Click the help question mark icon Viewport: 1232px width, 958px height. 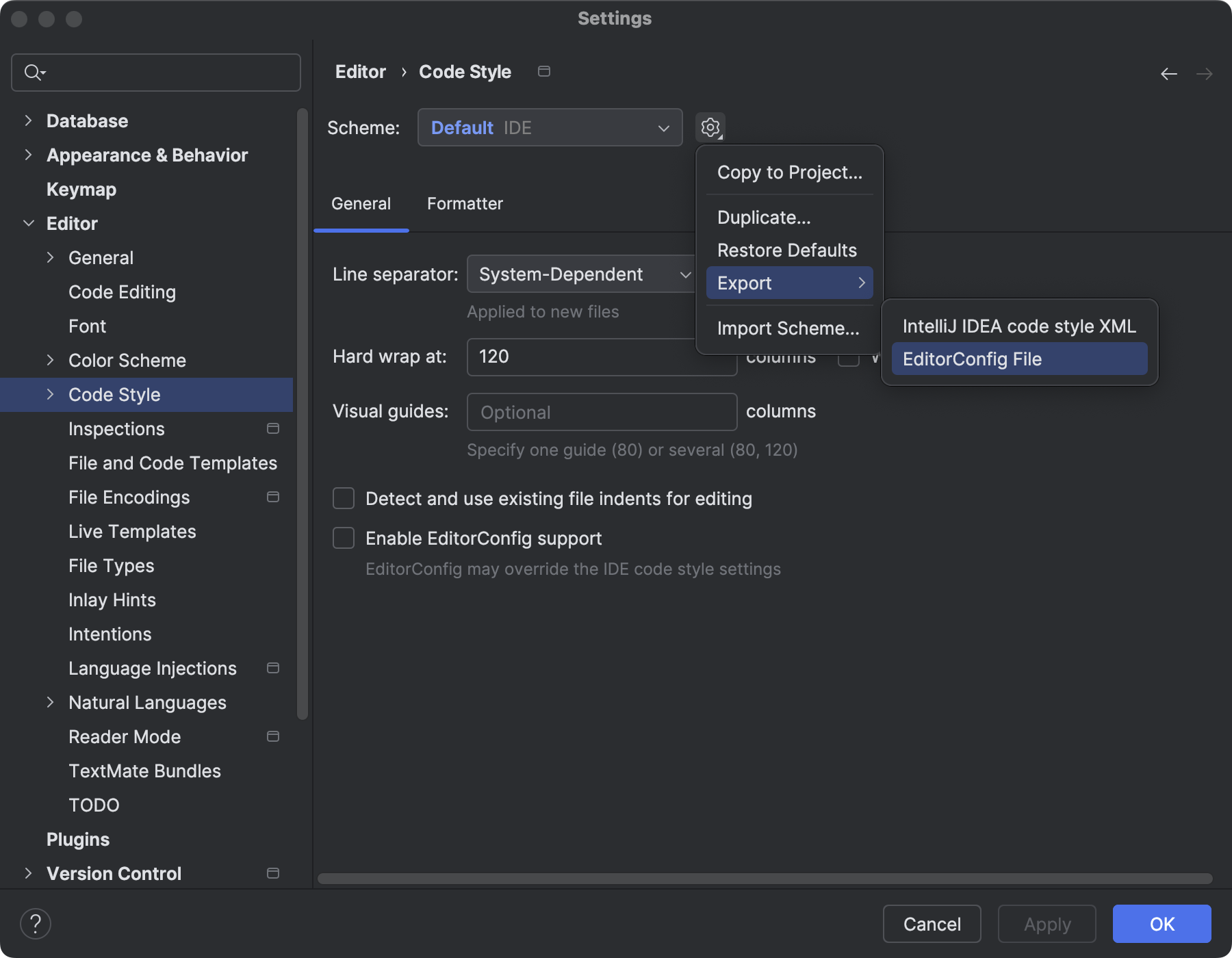pos(36,924)
